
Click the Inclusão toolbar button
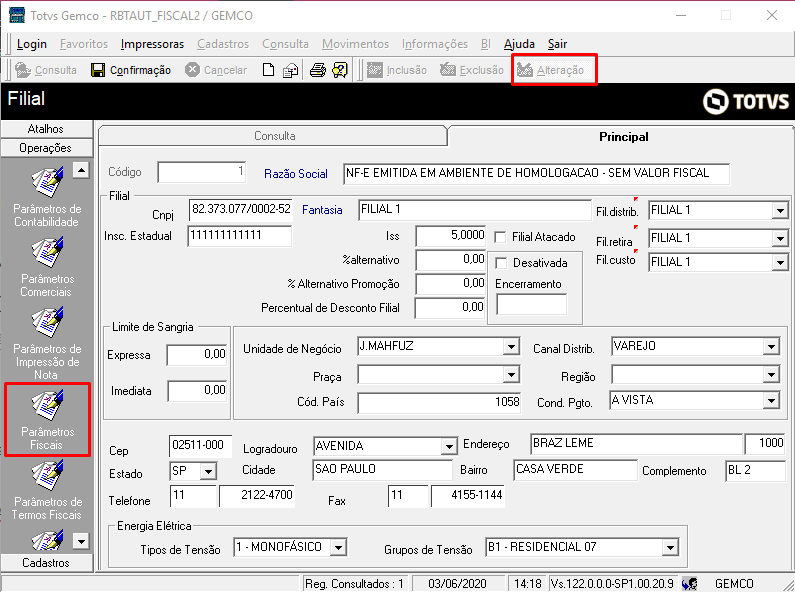click(396, 70)
